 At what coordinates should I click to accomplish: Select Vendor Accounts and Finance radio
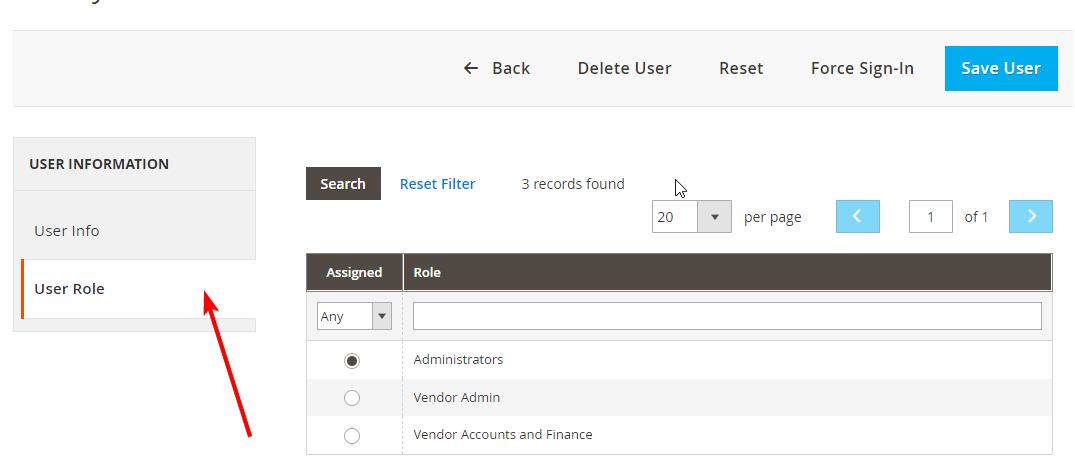click(352, 435)
